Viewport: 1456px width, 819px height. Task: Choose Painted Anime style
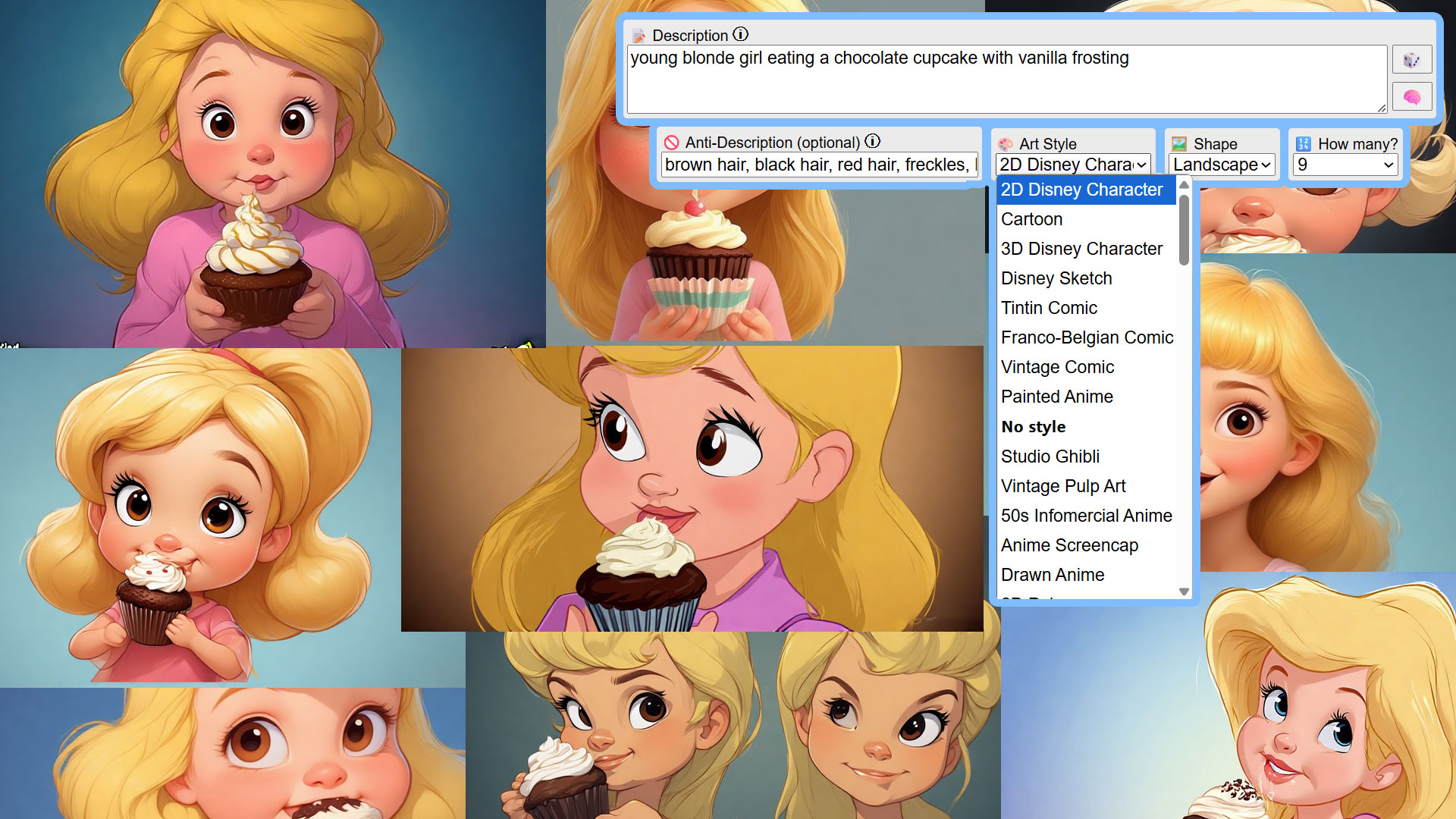[x=1086, y=397]
